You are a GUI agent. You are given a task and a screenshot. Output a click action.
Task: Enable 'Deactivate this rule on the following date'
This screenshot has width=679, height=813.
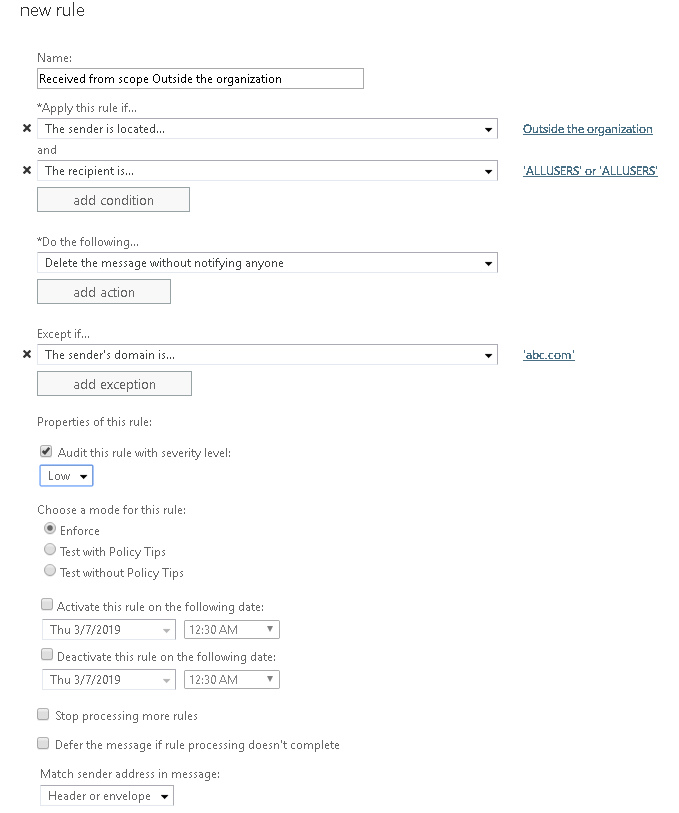click(46, 655)
